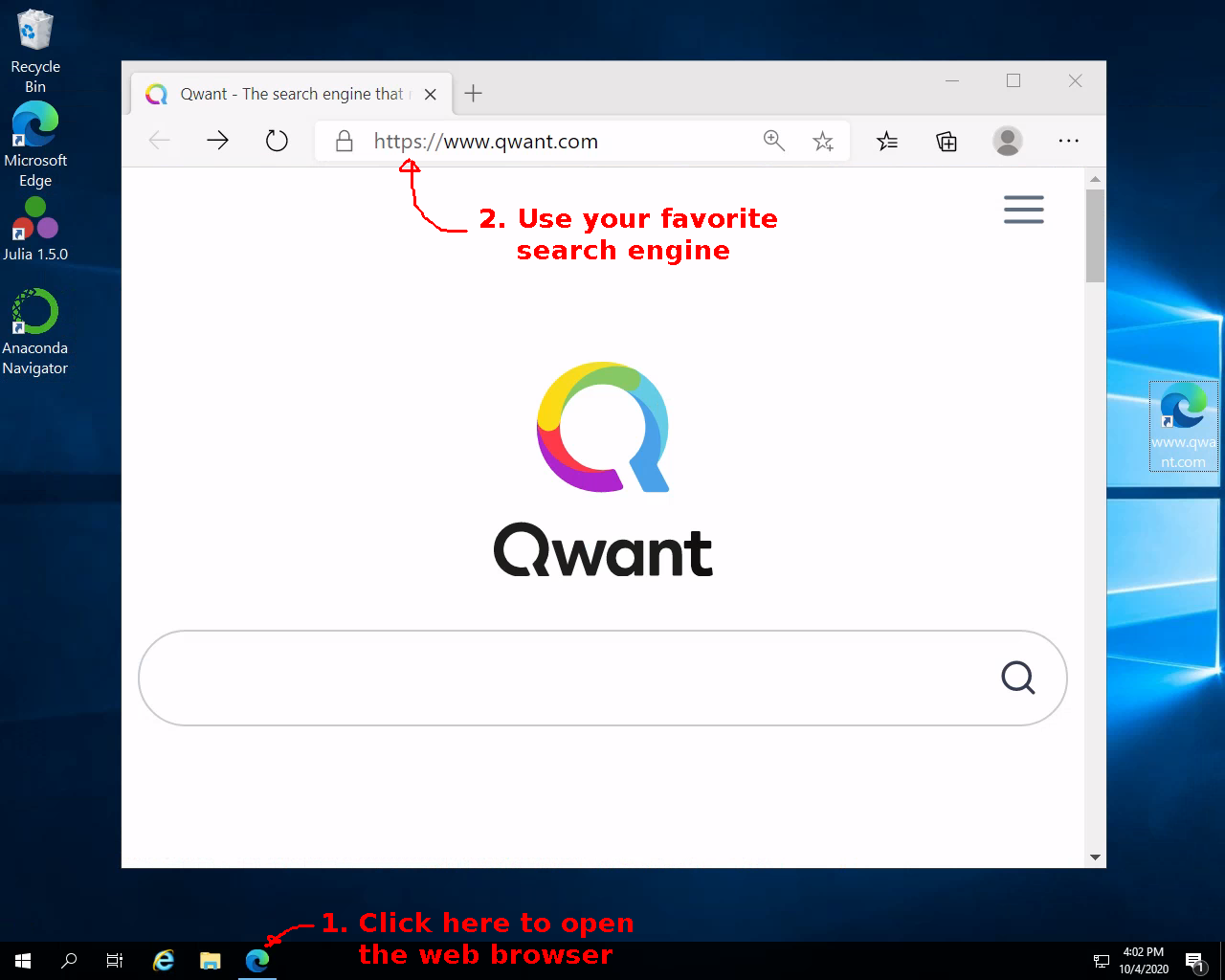Image resolution: width=1225 pixels, height=980 pixels.
Task: Close the Edge window
Action: [1076, 81]
